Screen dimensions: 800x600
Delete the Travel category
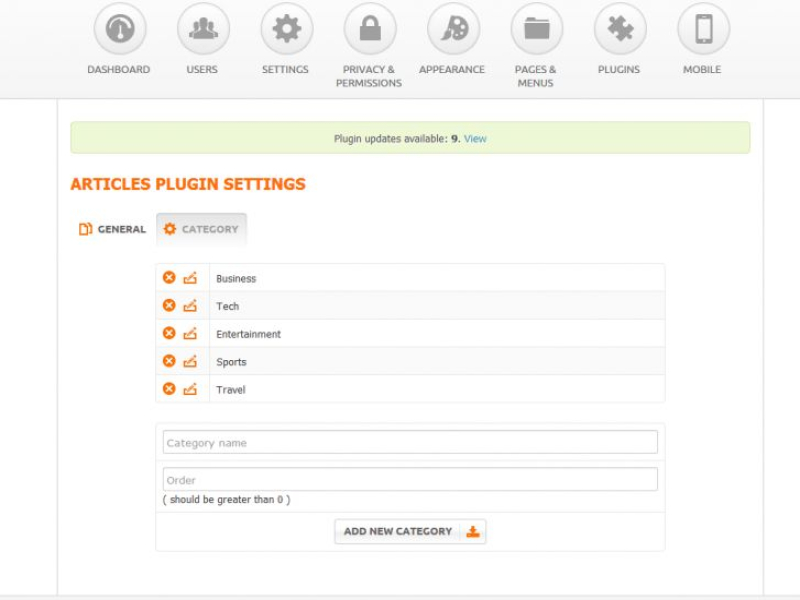click(169, 389)
